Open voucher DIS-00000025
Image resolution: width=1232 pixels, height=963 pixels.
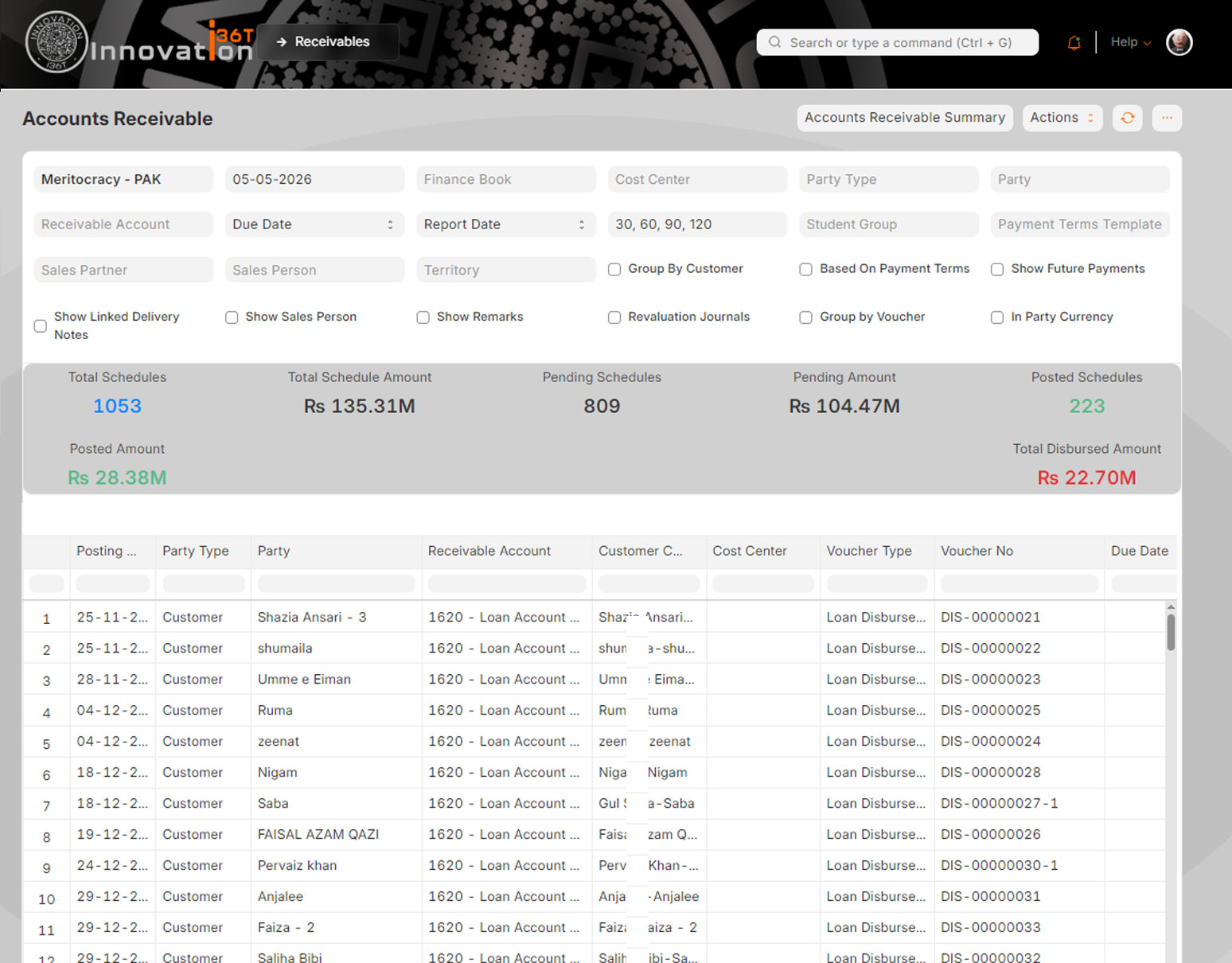tap(990, 710)
